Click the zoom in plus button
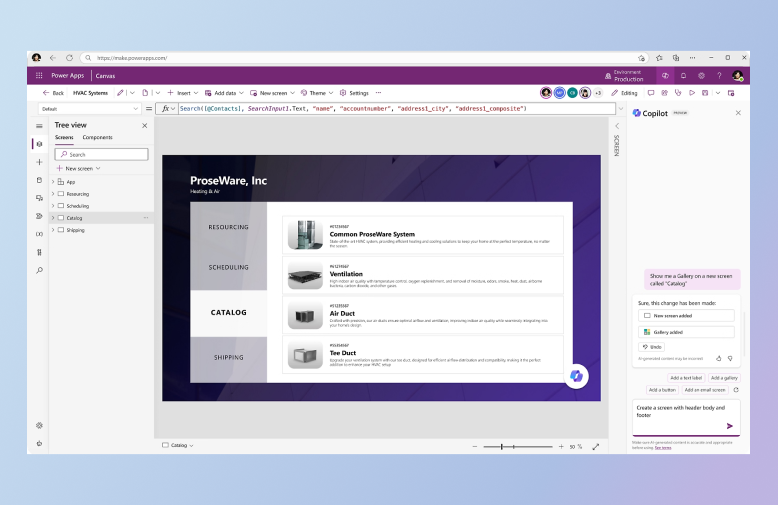The width and height of the screenshot is (778, 505). point(561,446)
